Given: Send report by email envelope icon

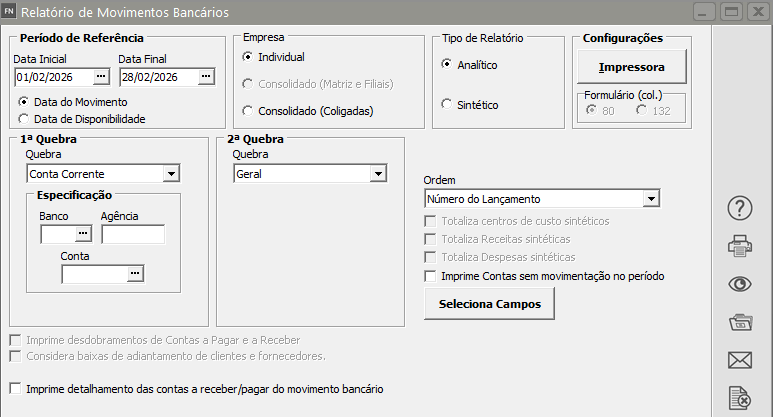Looking at the screenshot, I should pos(741,359).
